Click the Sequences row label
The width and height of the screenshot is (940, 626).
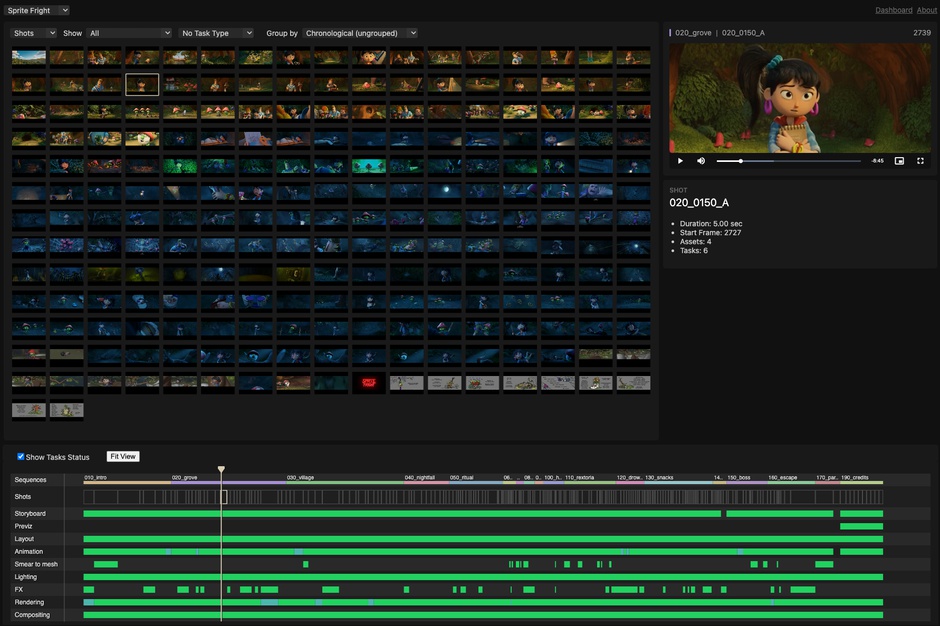[30, 480]
